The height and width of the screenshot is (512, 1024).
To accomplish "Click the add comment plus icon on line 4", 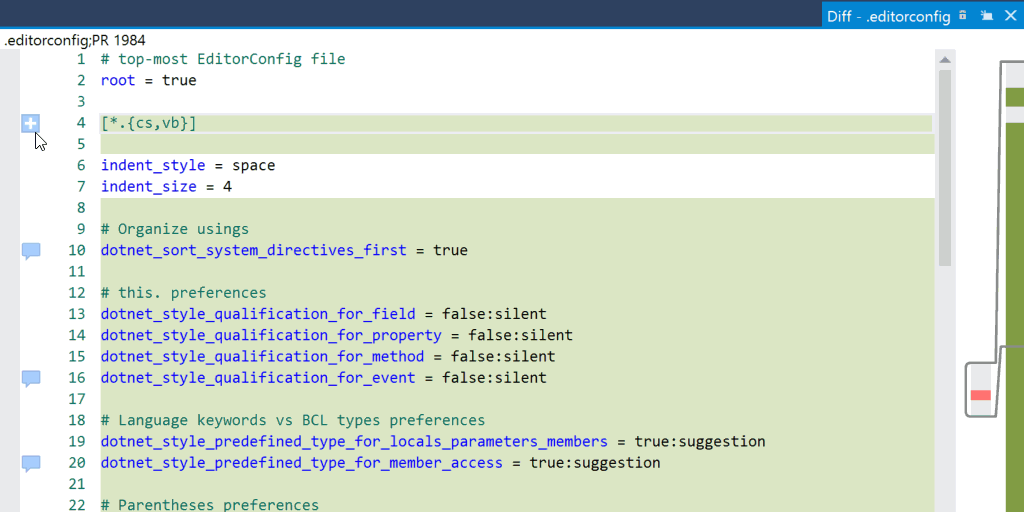I will [31, 123].
